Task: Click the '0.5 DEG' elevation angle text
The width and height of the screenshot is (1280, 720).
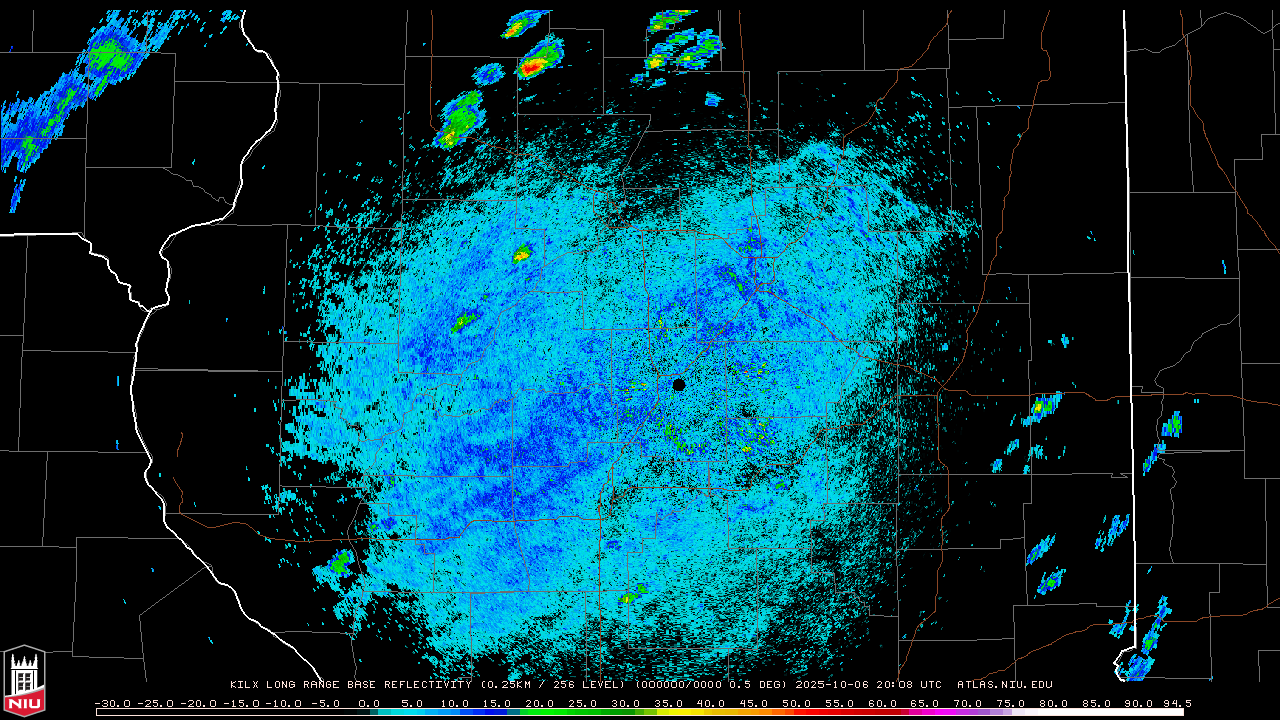Action: click(758, 685)
